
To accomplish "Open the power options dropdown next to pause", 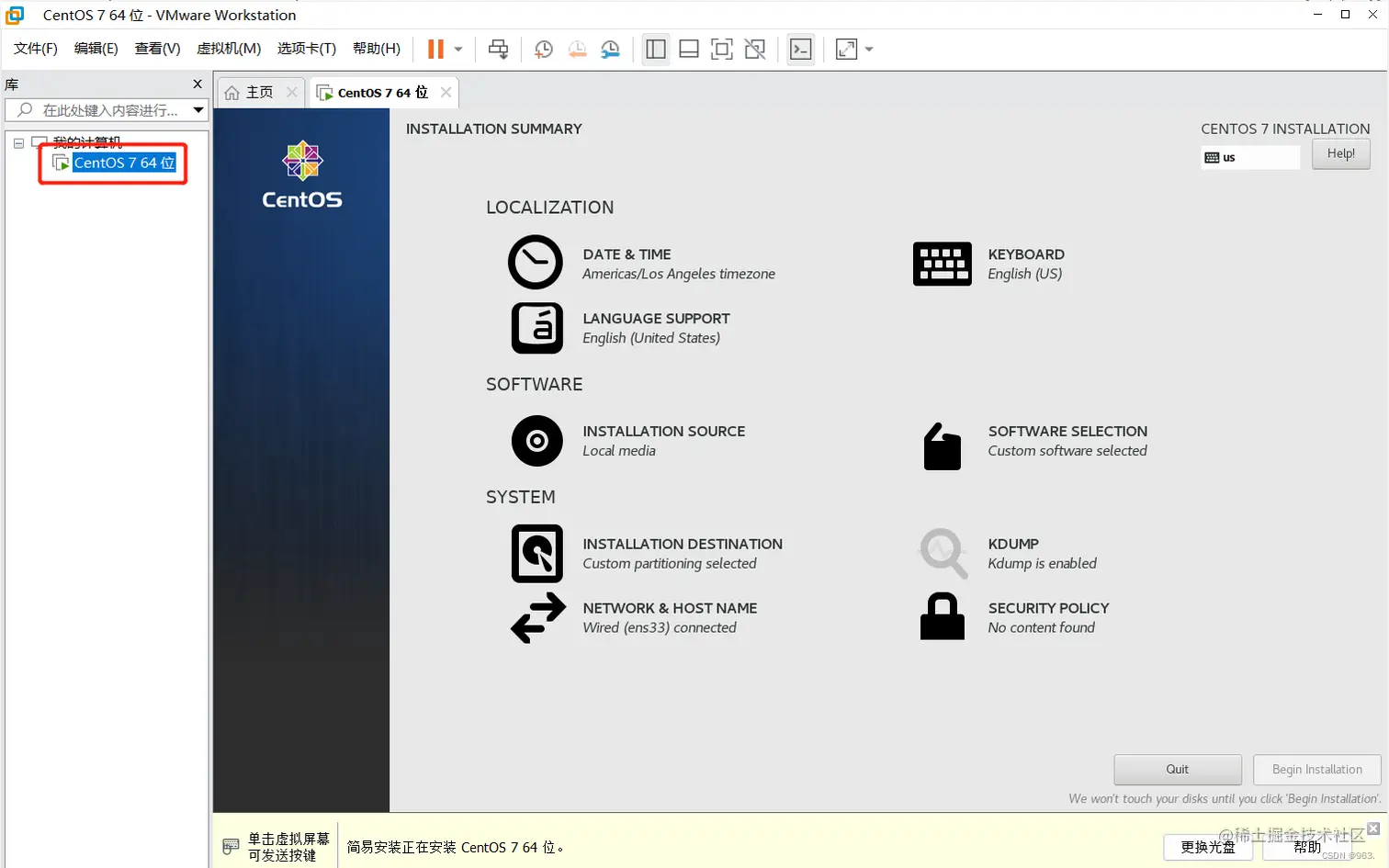I will tap(458, 50).
